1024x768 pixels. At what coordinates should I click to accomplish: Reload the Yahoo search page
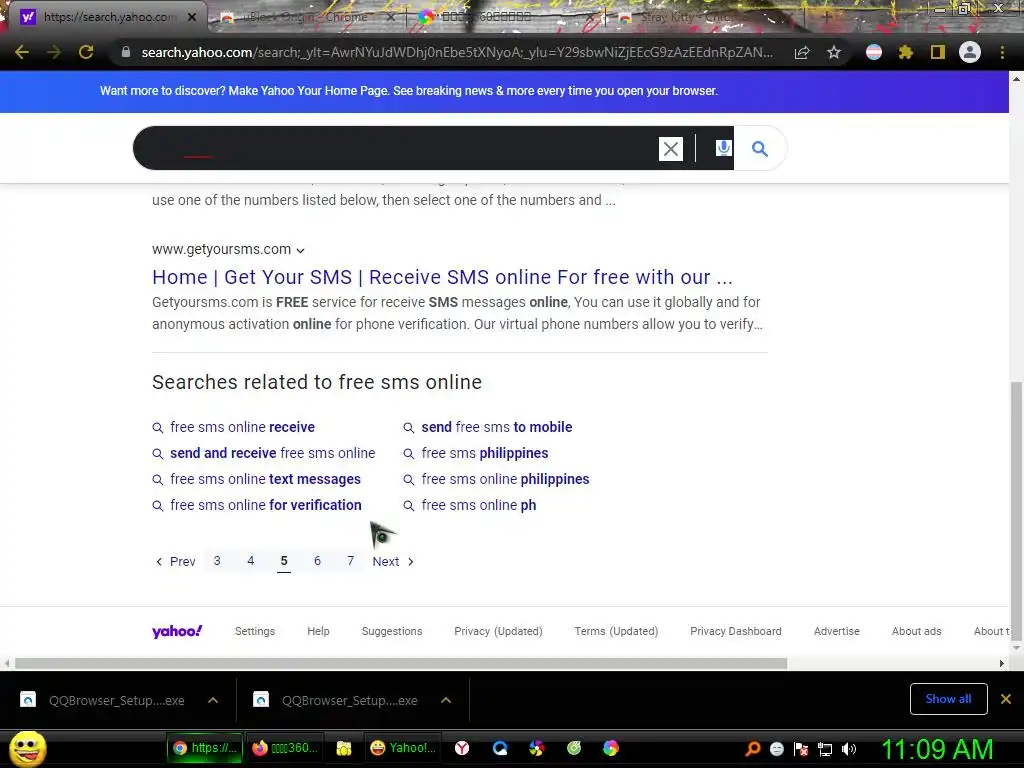click(x=86, y=52)
